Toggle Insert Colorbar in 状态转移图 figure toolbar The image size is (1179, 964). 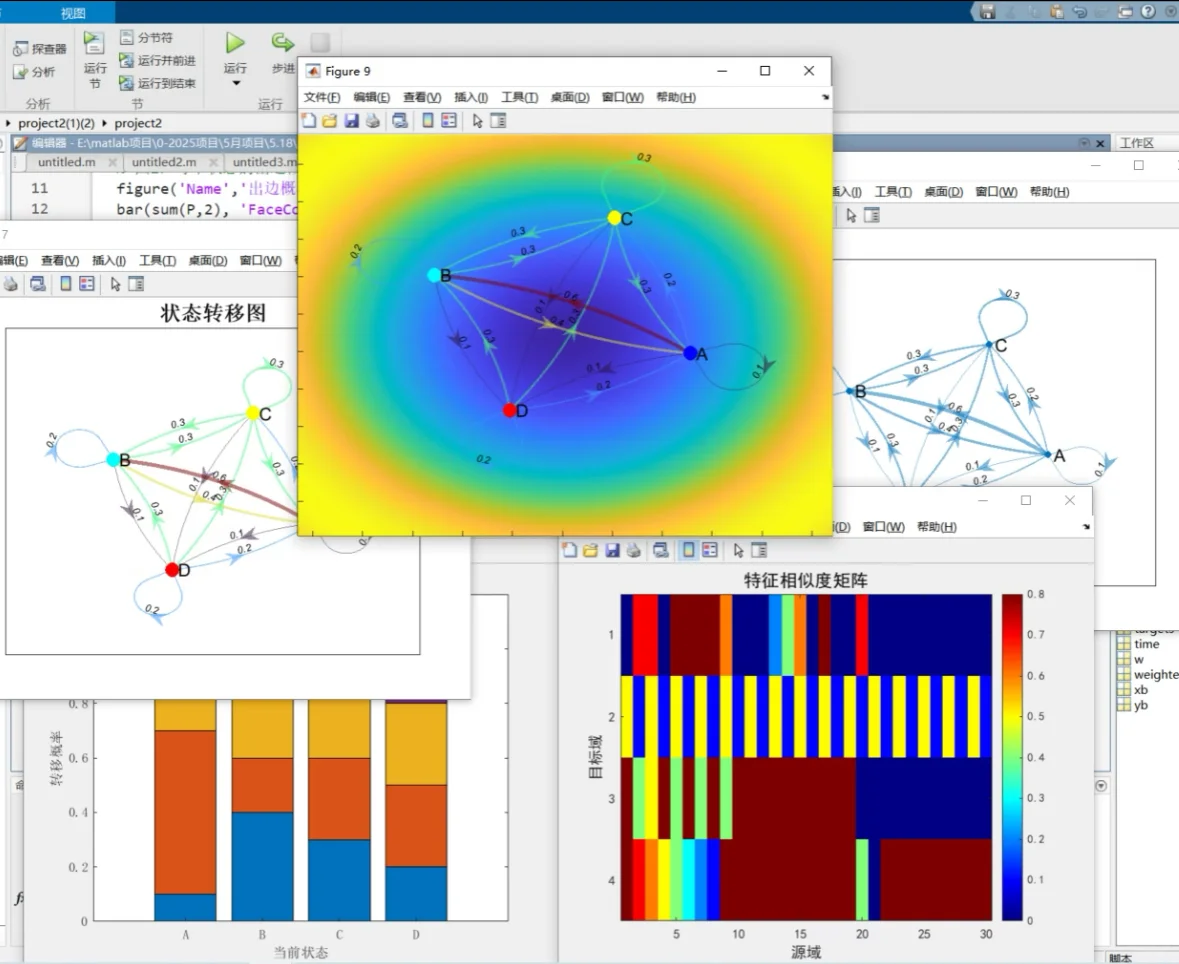pyautogui.click(x=66, y=283)
